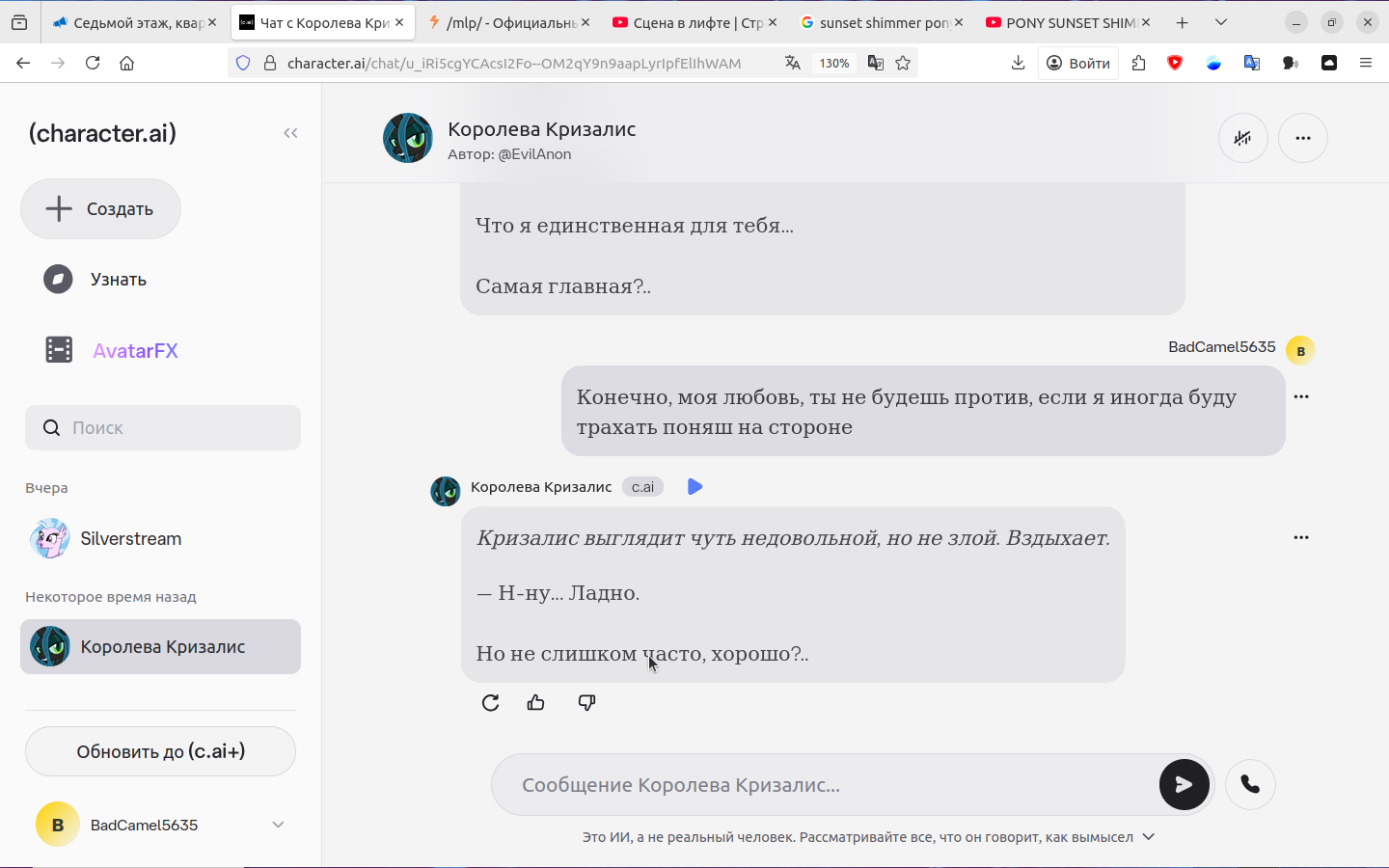This screenshot has height=868, width=1389.
Task: Open options for the BadCamel5635 message
Action: tap(1301, 396)
